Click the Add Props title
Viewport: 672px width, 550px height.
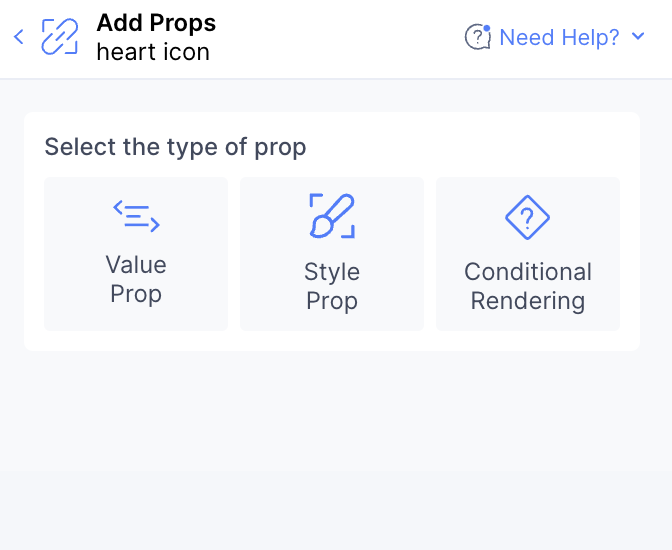coord(156,23)
